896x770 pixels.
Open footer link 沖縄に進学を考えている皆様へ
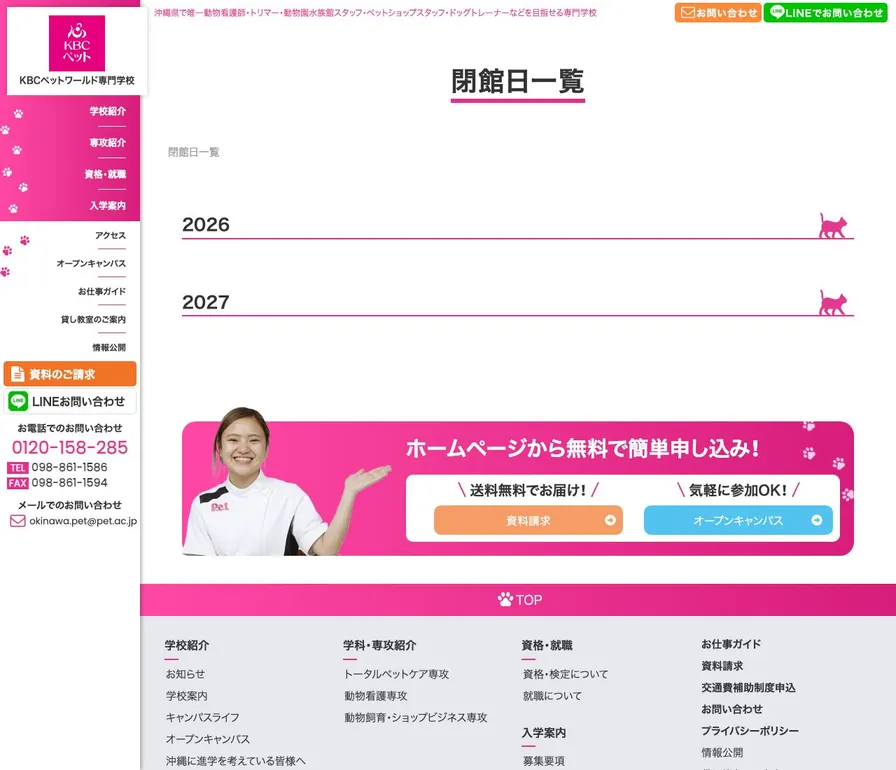point(235,761)
